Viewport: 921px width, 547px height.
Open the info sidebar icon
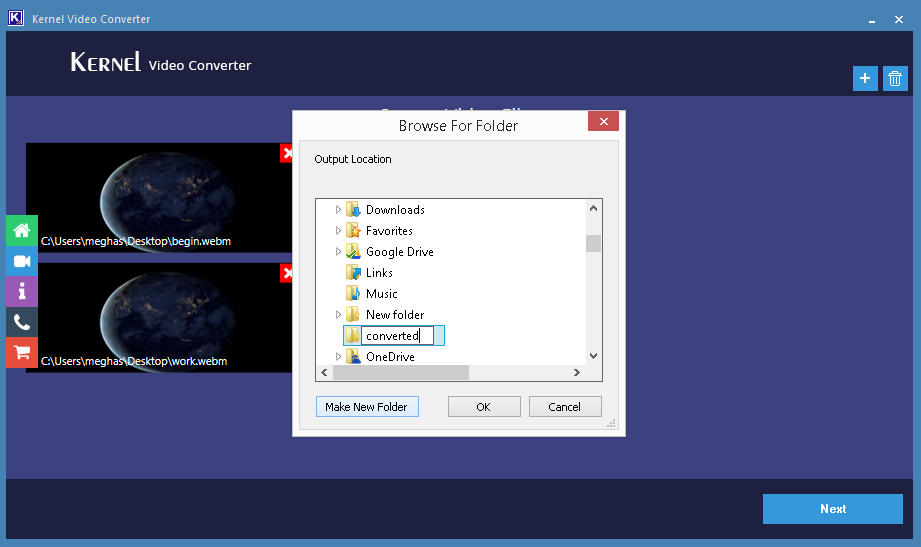pos(22,291)
